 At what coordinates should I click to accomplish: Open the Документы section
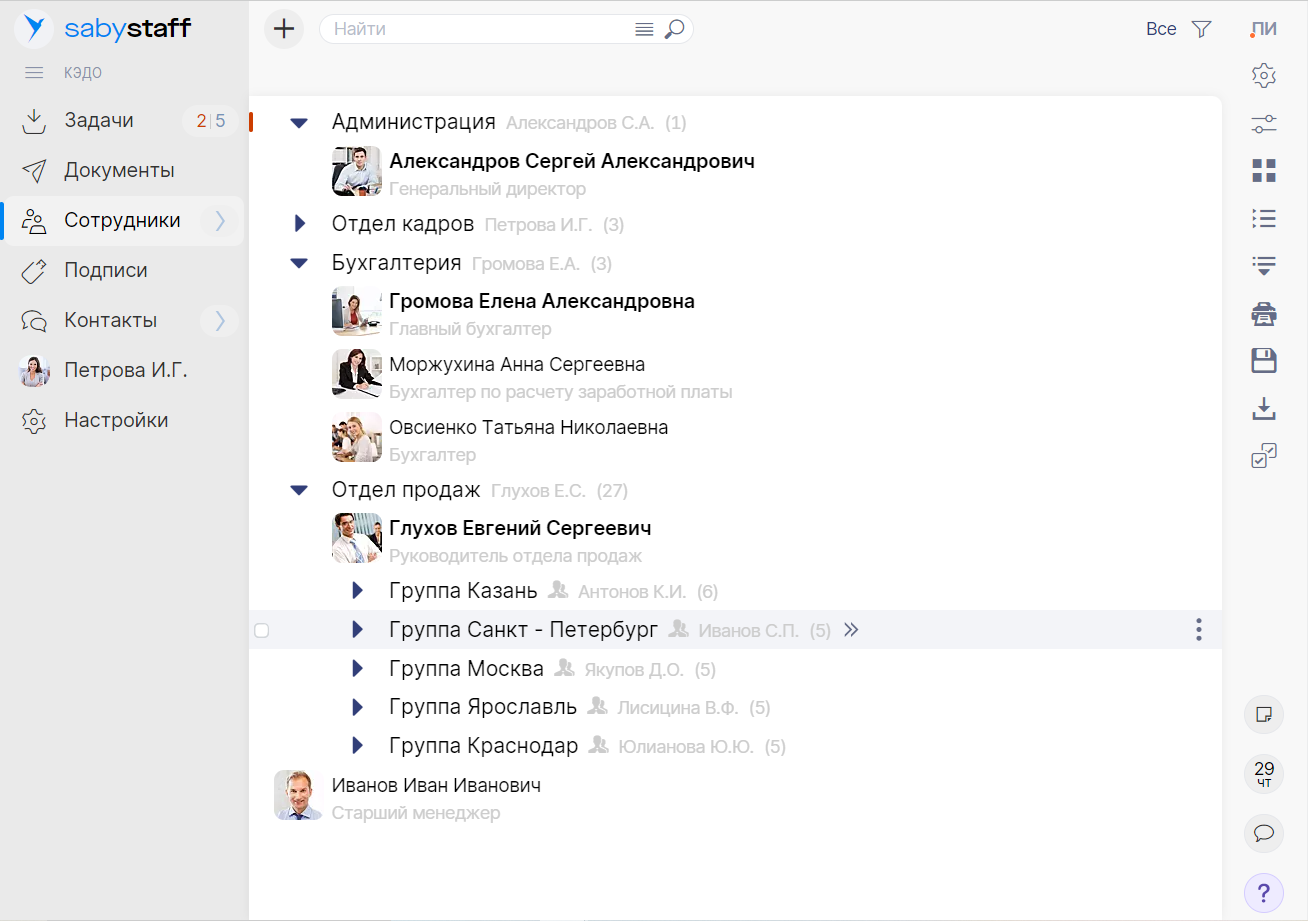point(118,170)
